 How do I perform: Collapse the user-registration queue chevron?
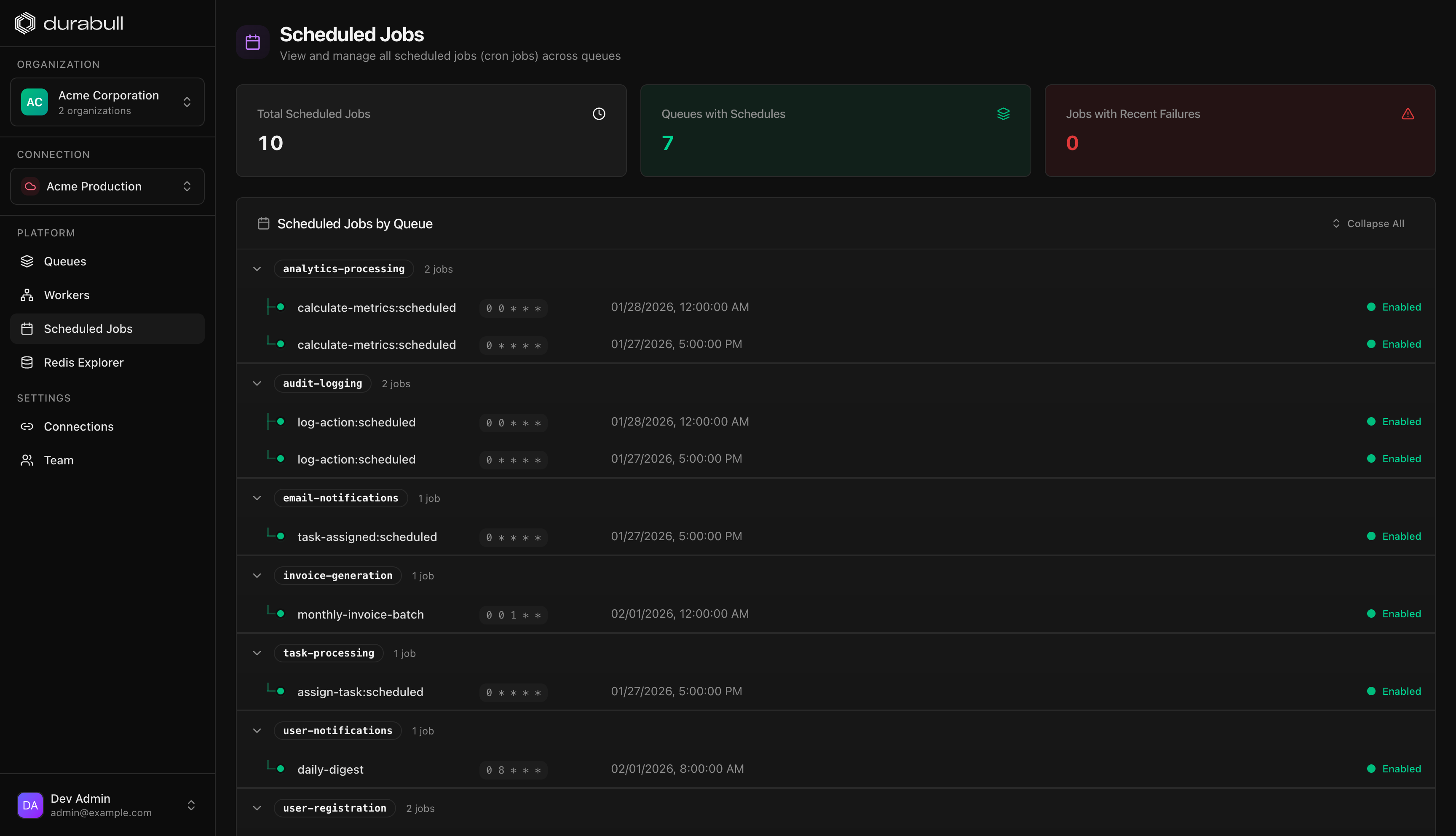click(x=257, y=808)
